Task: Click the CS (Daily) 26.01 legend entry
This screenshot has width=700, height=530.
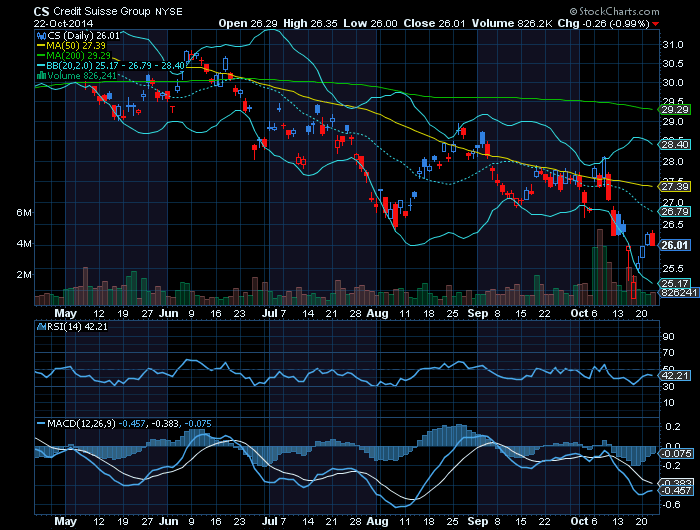Action: tap(83, 36)
